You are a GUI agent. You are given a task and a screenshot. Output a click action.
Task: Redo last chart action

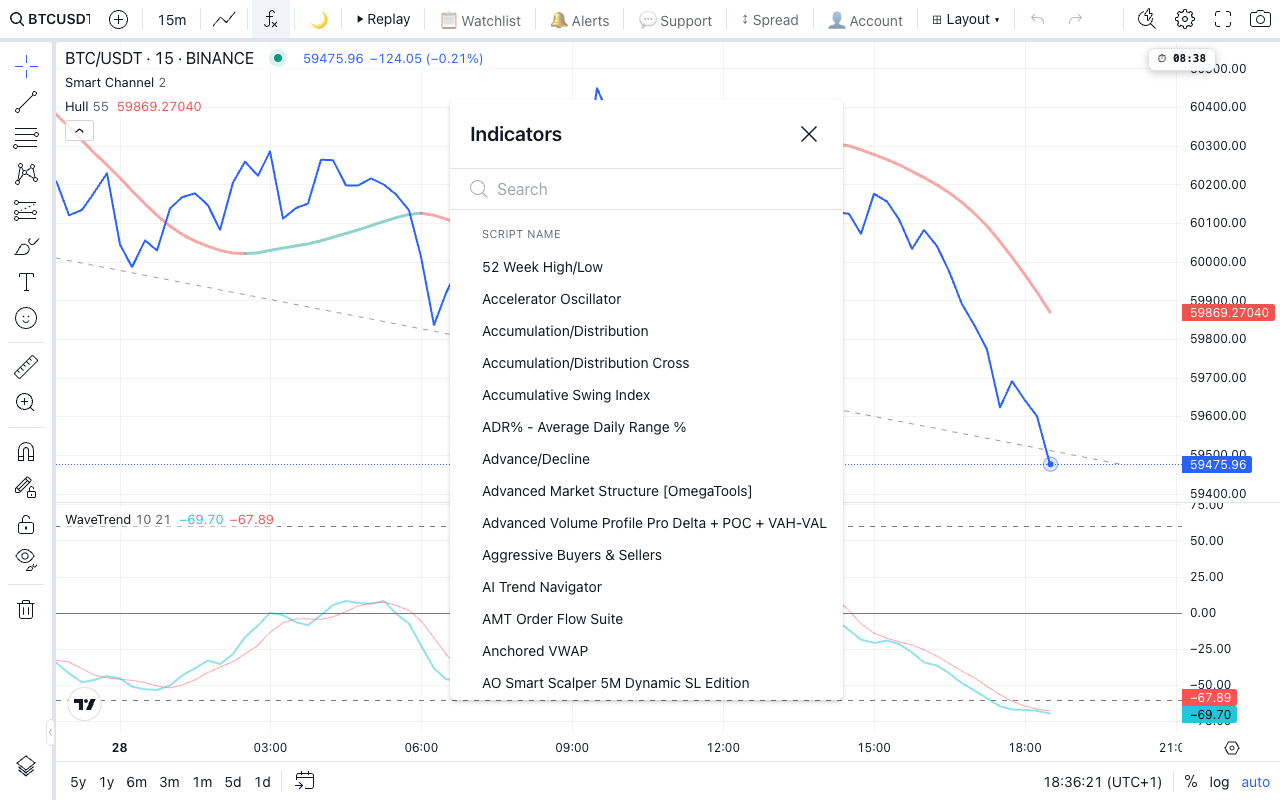[x=1075, y=19]
